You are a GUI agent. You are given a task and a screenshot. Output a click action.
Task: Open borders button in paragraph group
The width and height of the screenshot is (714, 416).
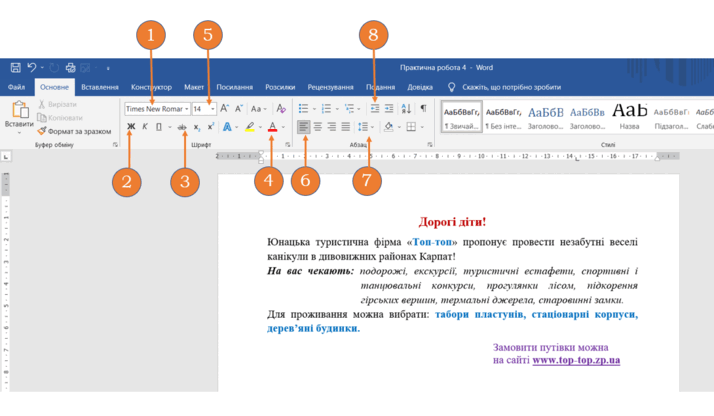[x=411, y=127]
